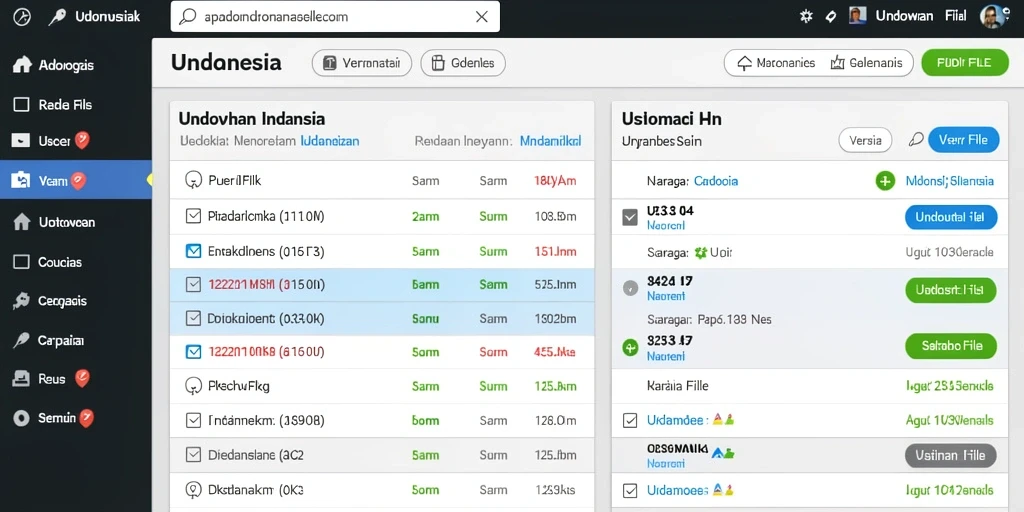The width and height of the screenshot is (1024, 512).
Task: Click the Verronatai button
Action: point(362,63)
